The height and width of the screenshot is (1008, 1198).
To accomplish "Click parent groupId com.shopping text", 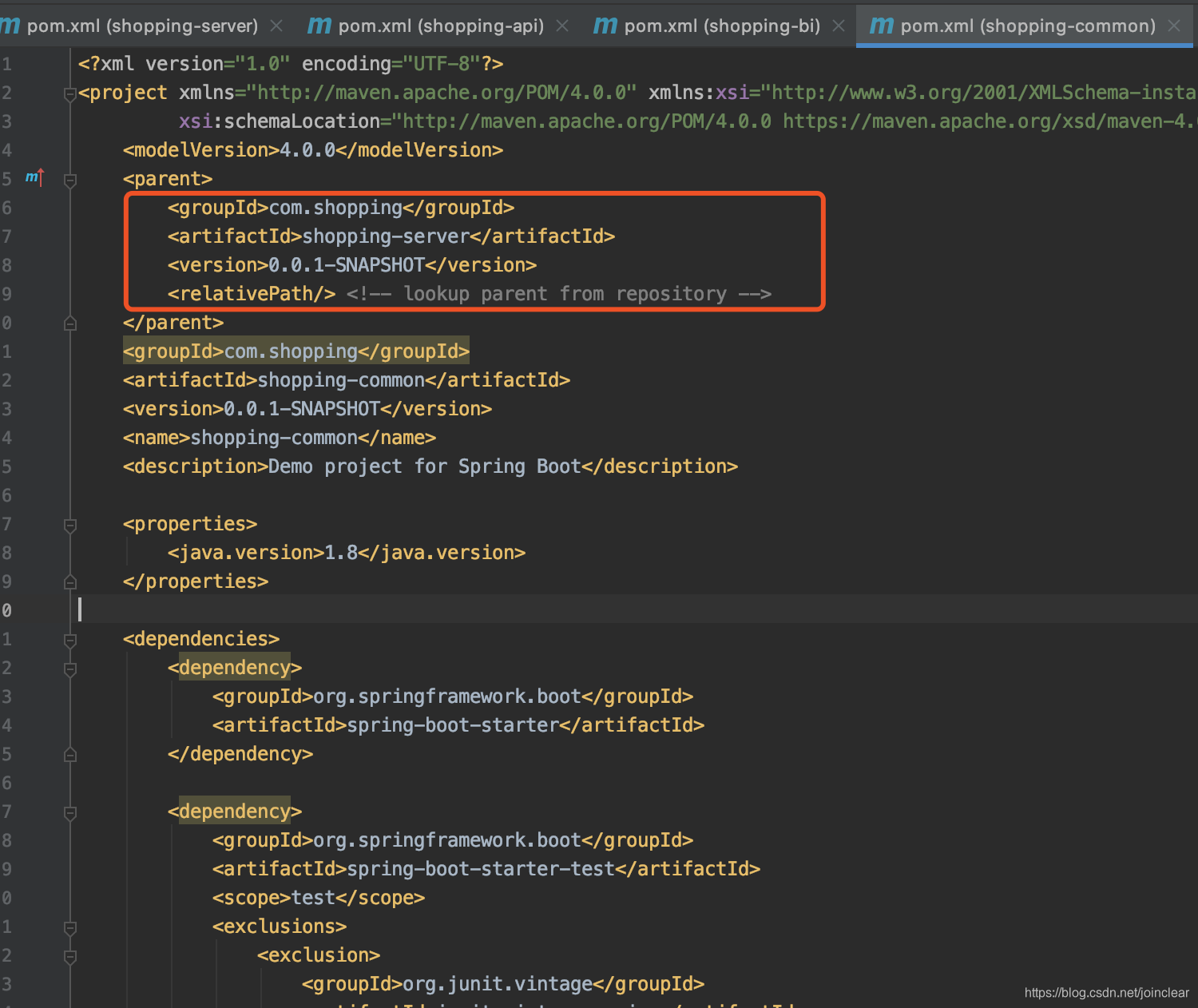I will point(335,208).
